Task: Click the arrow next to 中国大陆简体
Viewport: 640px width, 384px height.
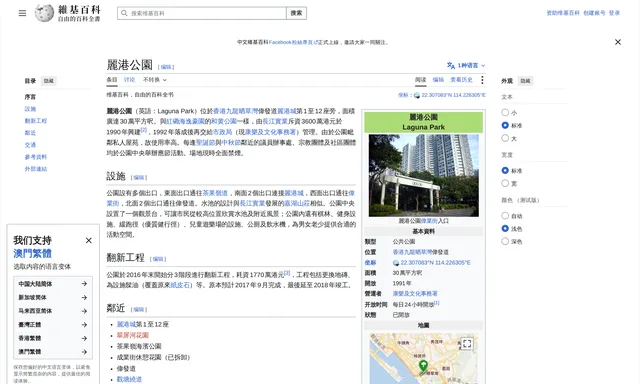Action: [84, 284]
